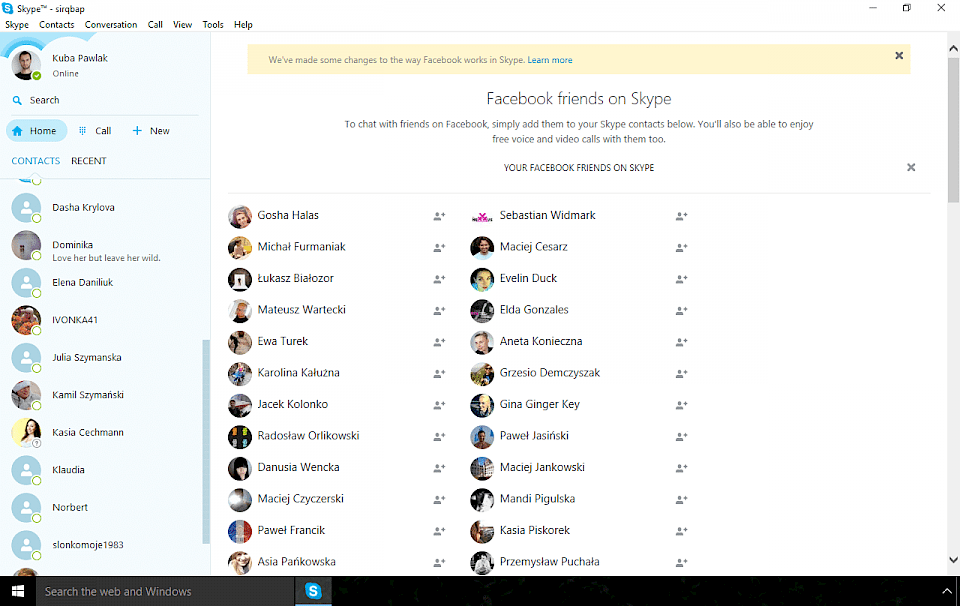Click the Skype taskbar icon
The width and height of the screenshot is (960, 606).
[313, 591]
